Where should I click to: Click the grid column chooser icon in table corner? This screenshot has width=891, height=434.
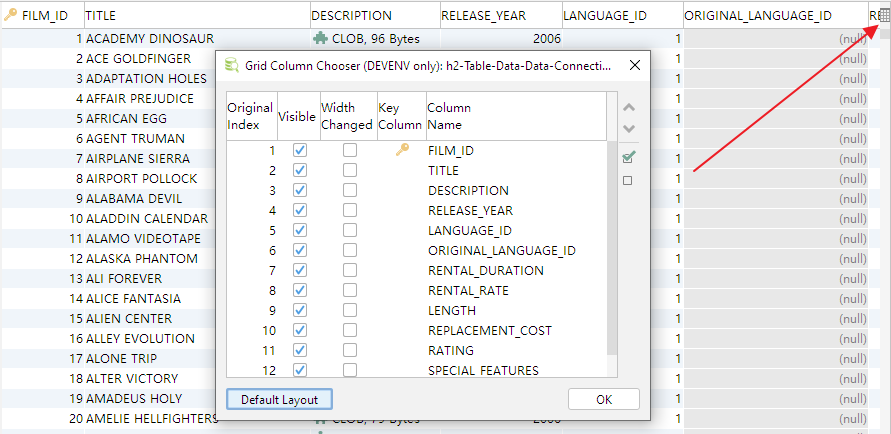tap(884, 15)
